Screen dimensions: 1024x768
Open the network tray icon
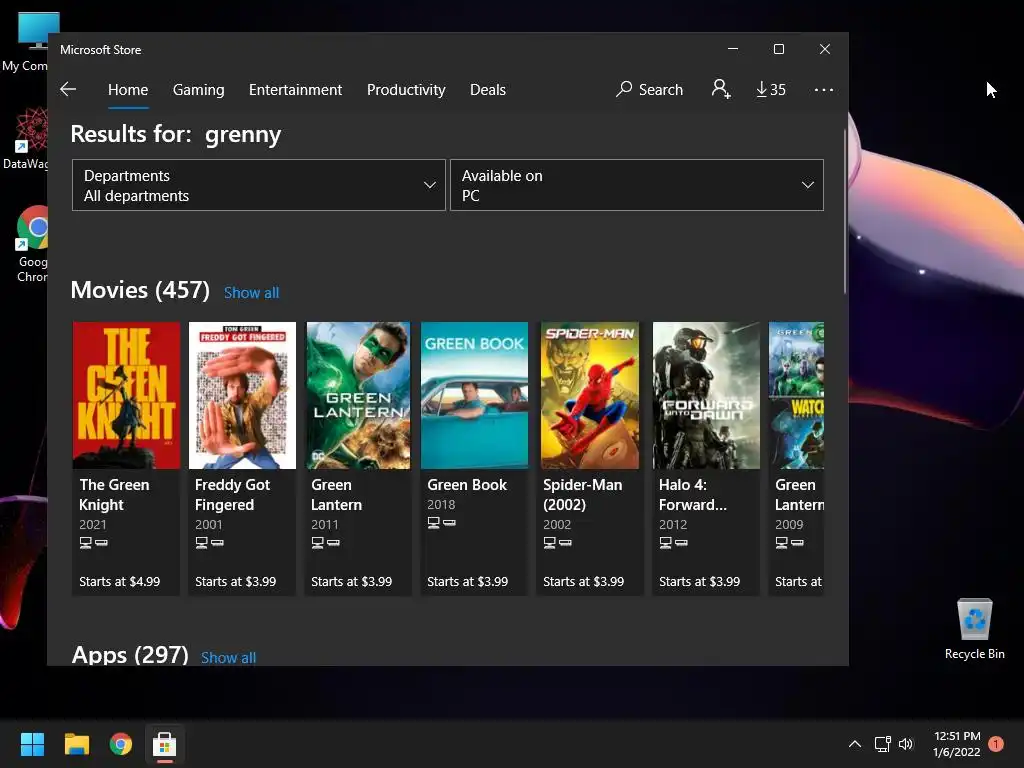pyautogui.click(x=882, y=744)
